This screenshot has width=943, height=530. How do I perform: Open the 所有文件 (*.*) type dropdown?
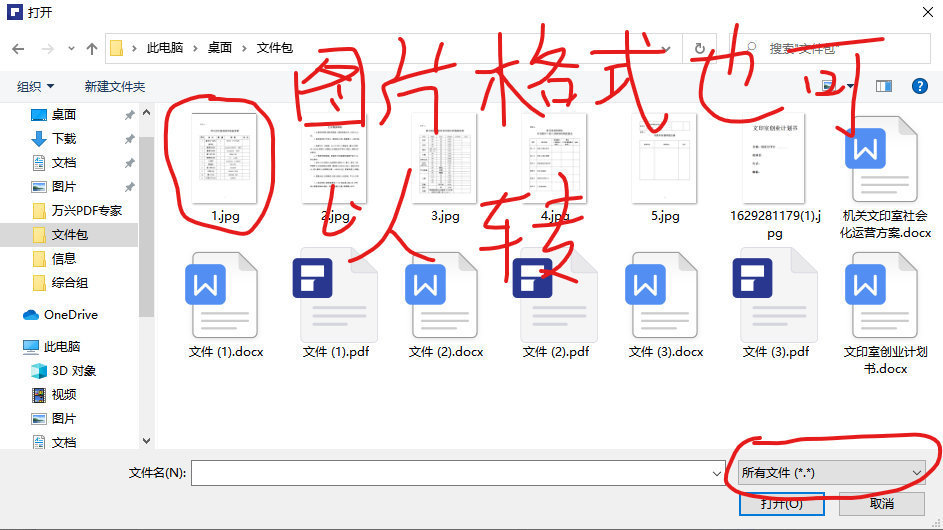click(x=832, y=473)
